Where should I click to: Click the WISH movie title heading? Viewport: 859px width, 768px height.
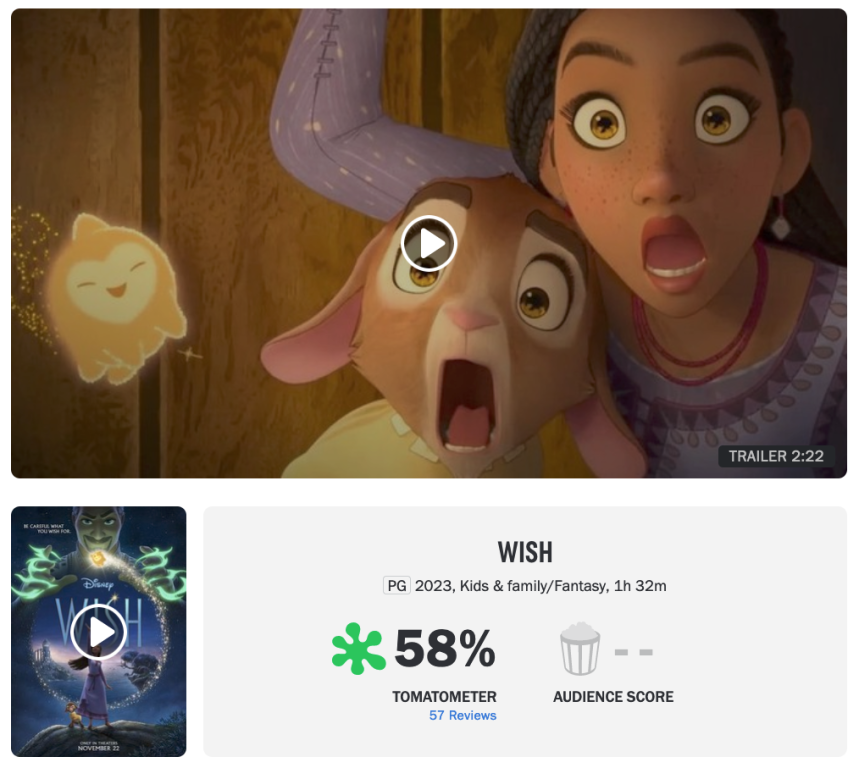(525, 552)
